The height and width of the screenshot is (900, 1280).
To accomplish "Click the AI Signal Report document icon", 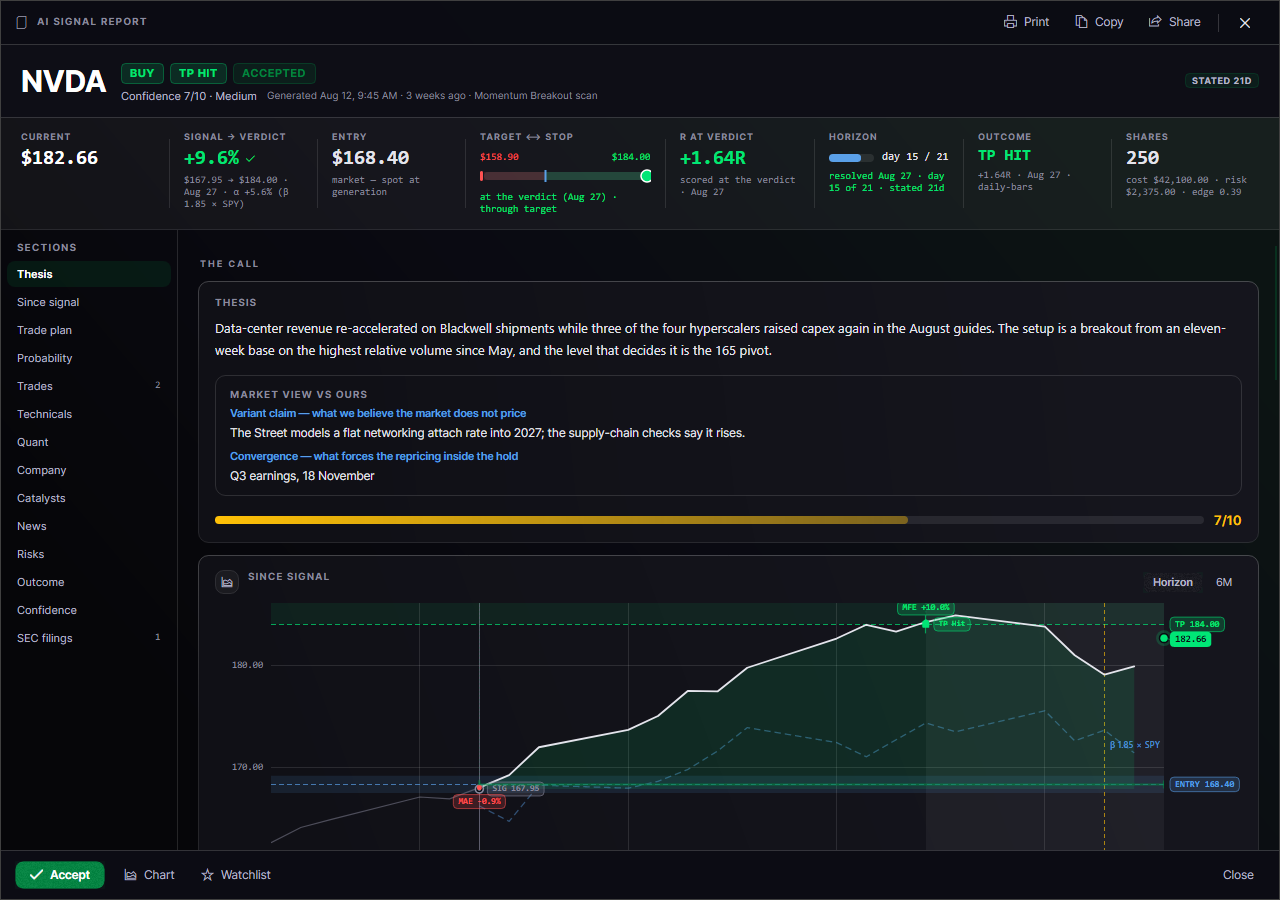I will [x=22, y=22].
